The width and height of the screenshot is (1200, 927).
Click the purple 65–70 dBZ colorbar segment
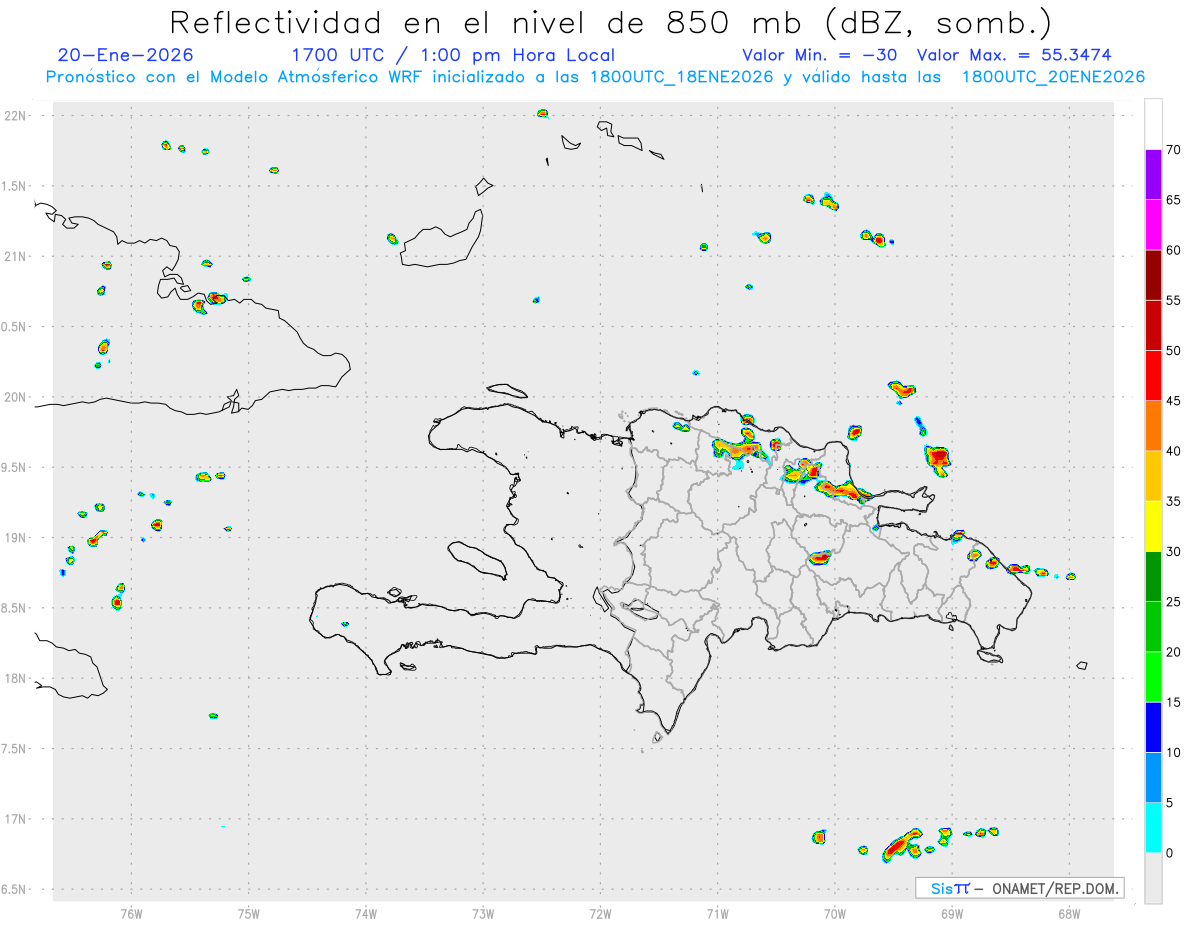(x=1153, y=175)
